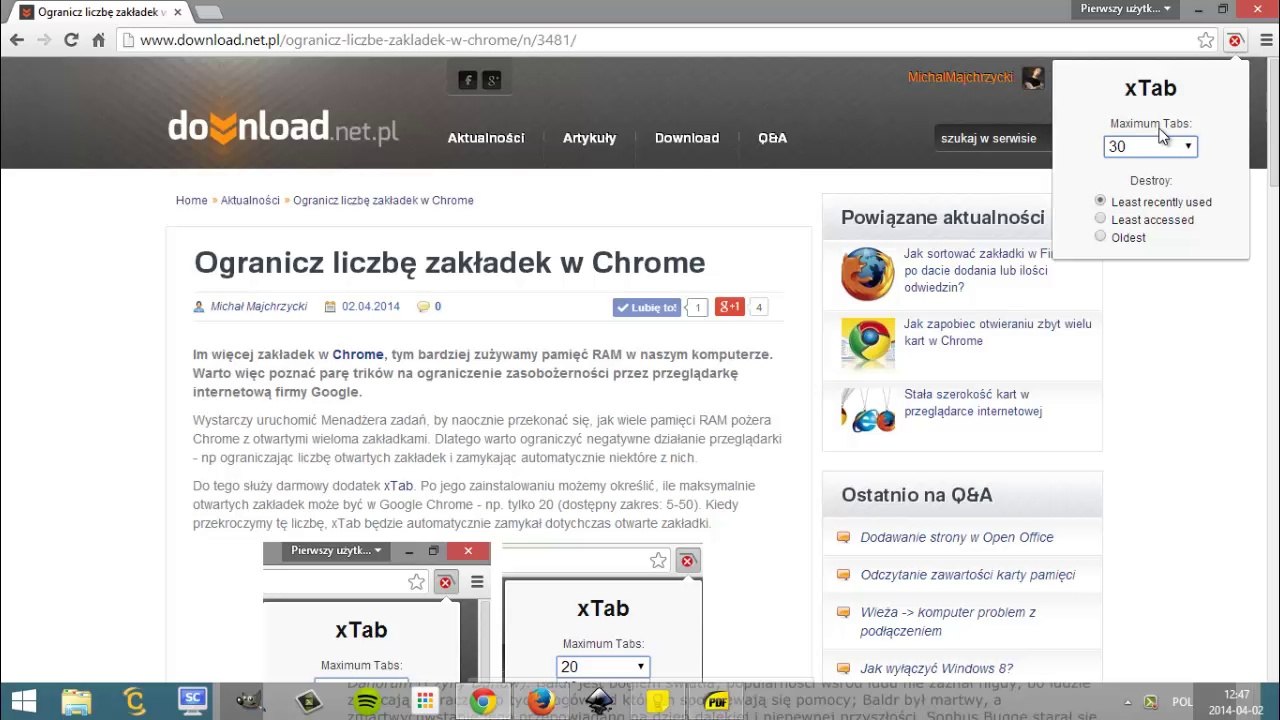The image size is (1280, 720).
Task: Open the colorful grid app on taskbar
Action: click(x=425, y=701)
